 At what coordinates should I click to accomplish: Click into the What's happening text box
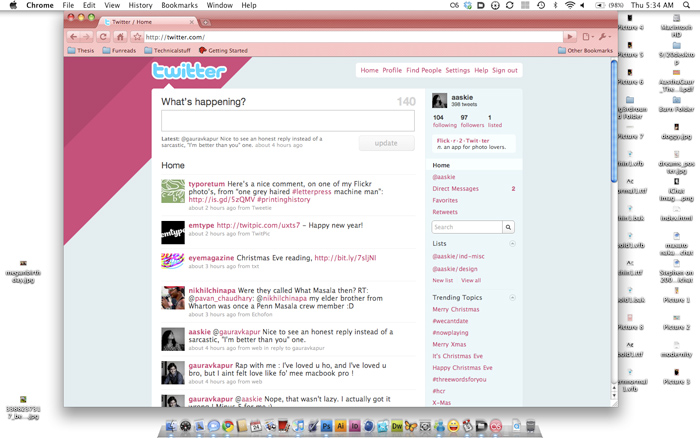(x=288, y=121)
